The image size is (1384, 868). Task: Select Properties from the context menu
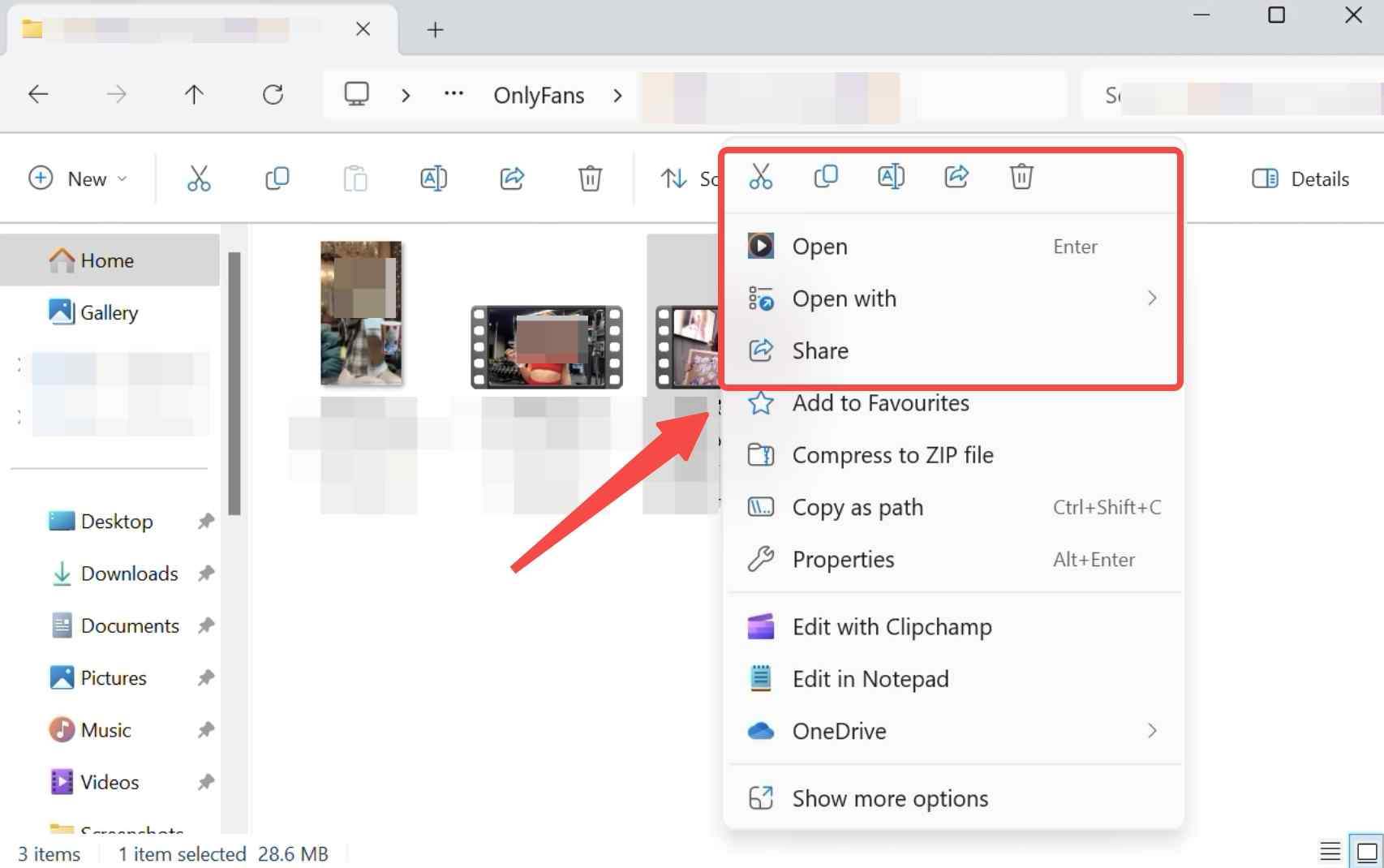[x=844, y=560]
